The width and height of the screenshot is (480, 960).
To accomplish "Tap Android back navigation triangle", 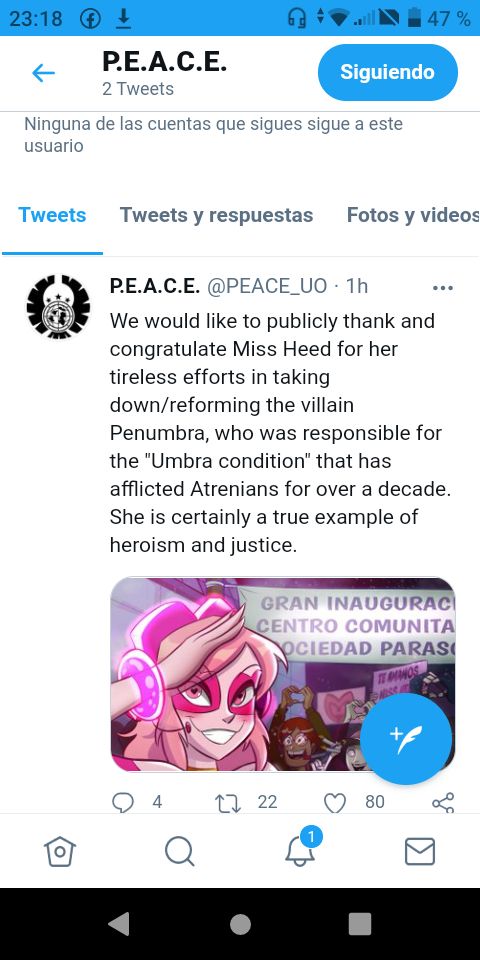I will click(x=119, y=923).
